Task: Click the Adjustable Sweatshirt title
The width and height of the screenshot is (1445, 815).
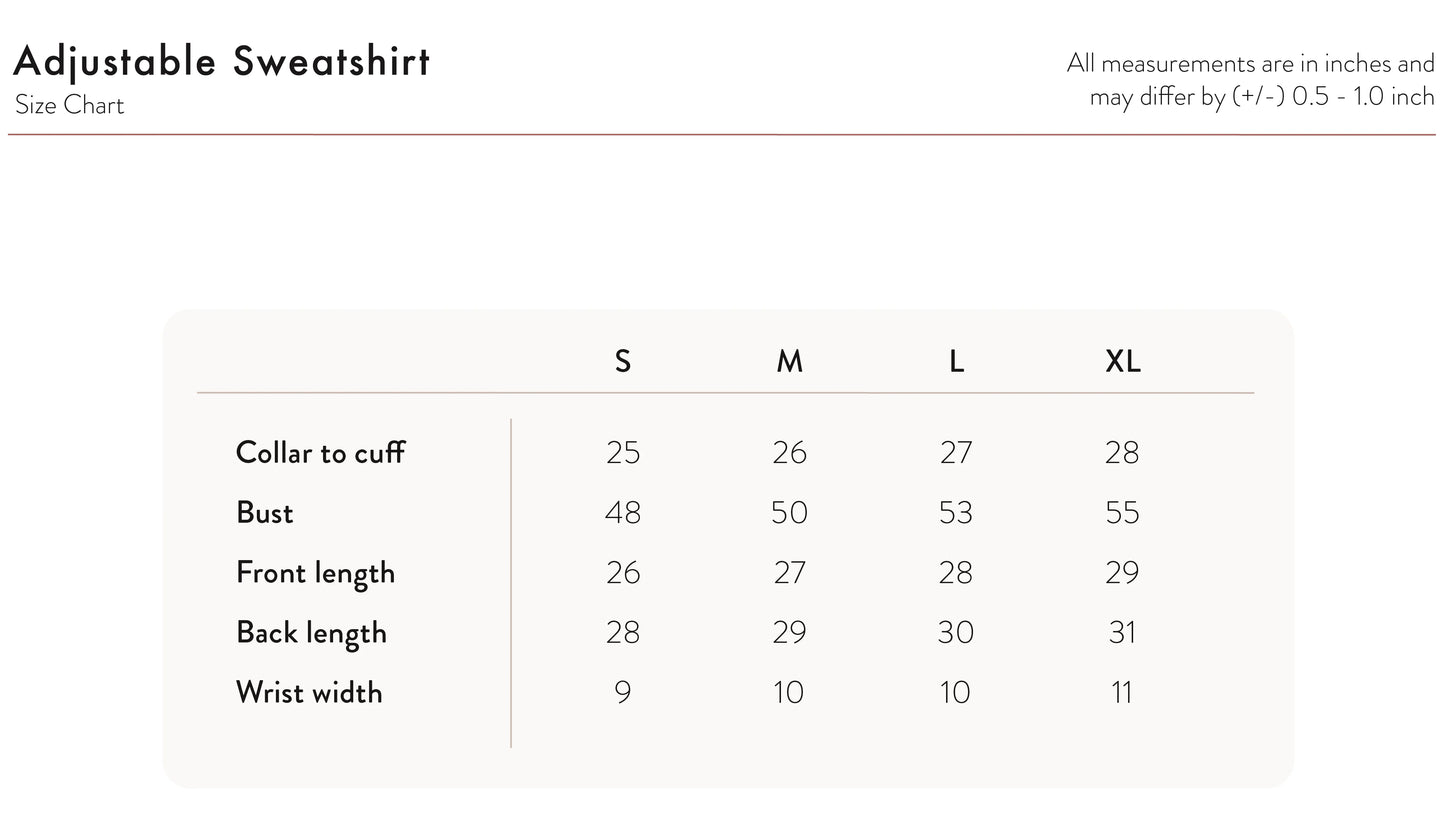Action: pyautogui.click(x=221, y=62)
